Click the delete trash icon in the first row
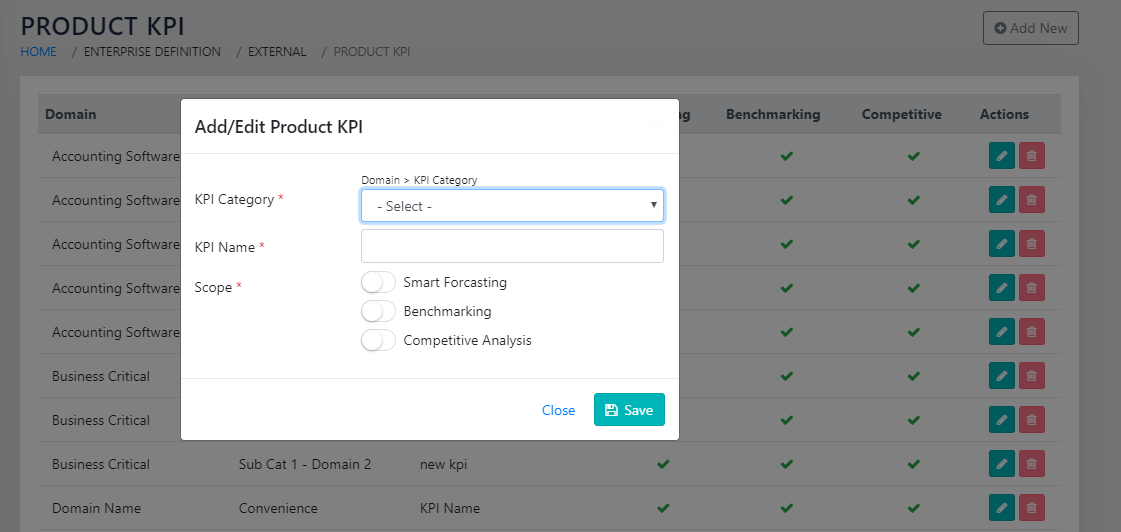This screenshot has height=532, width=1121. click(1031, 156)
